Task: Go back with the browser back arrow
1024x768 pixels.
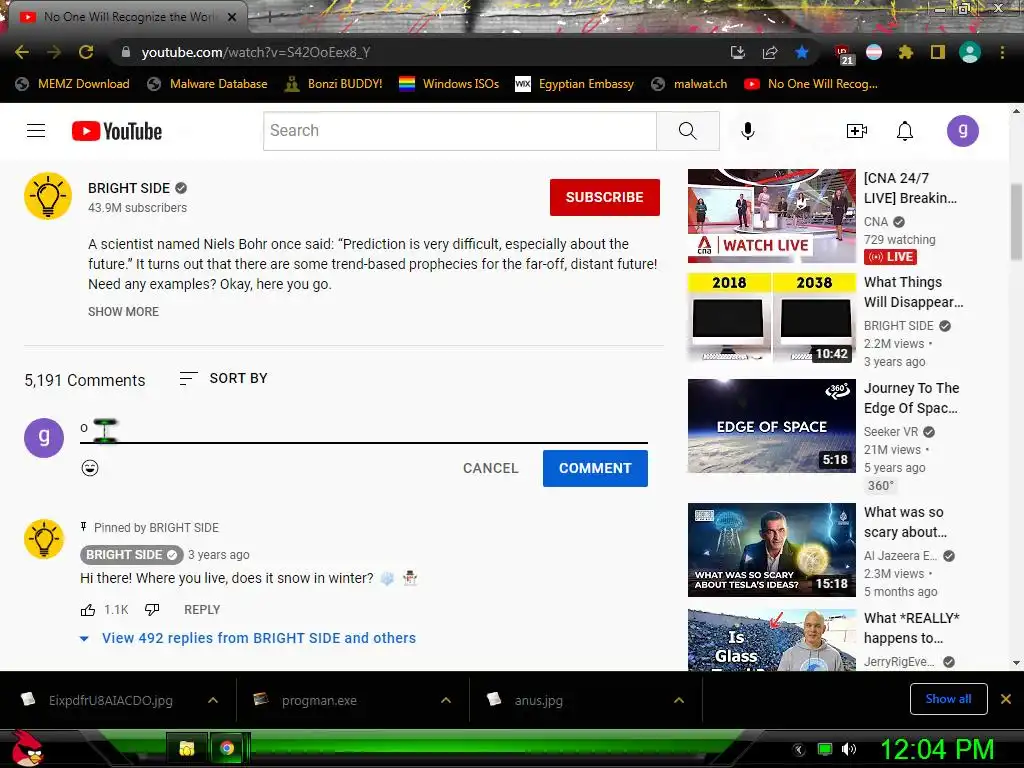Action: (x=22, y=52)
